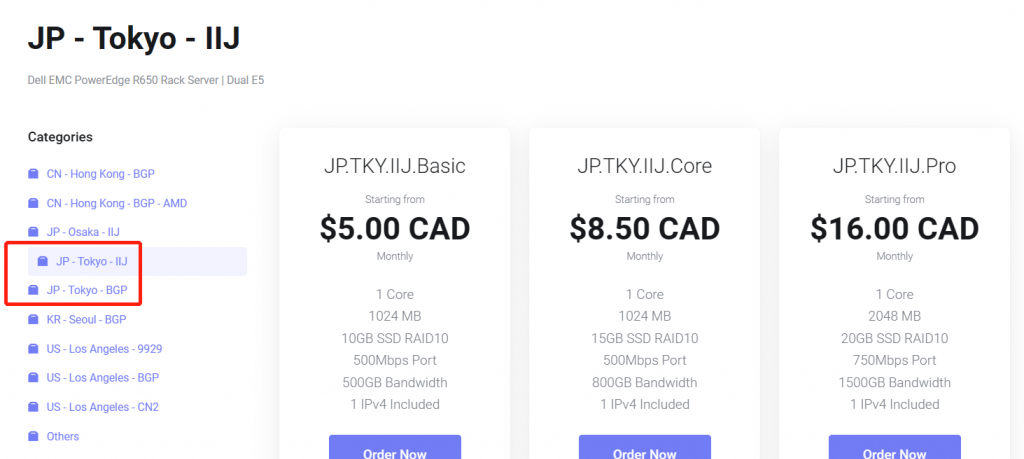The image size is (1024, 459).
Task: Order the JP.TKY.IIJ.Basic plan
Action: 395,448
